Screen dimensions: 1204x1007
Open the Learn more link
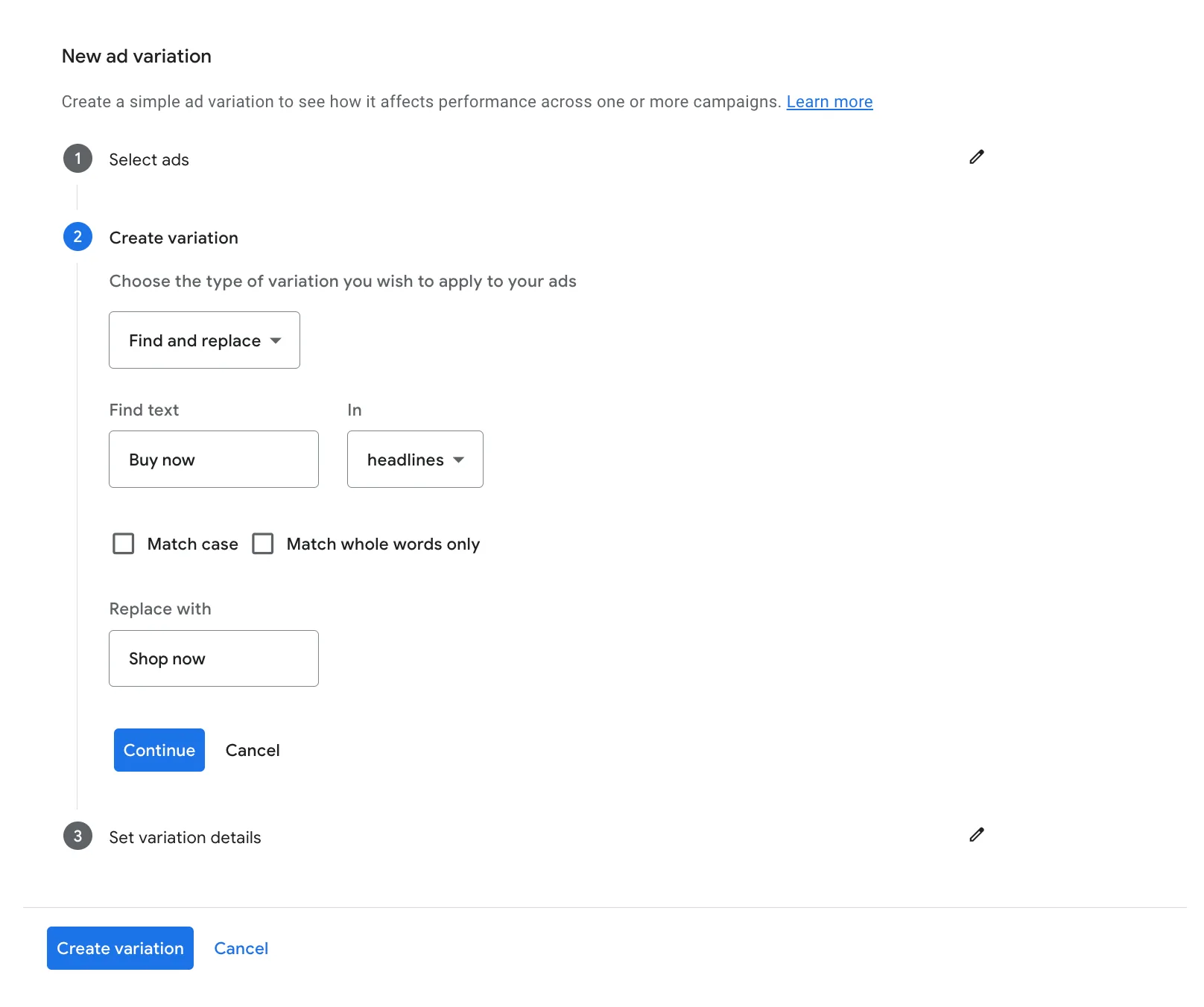(x=829, y=102)
